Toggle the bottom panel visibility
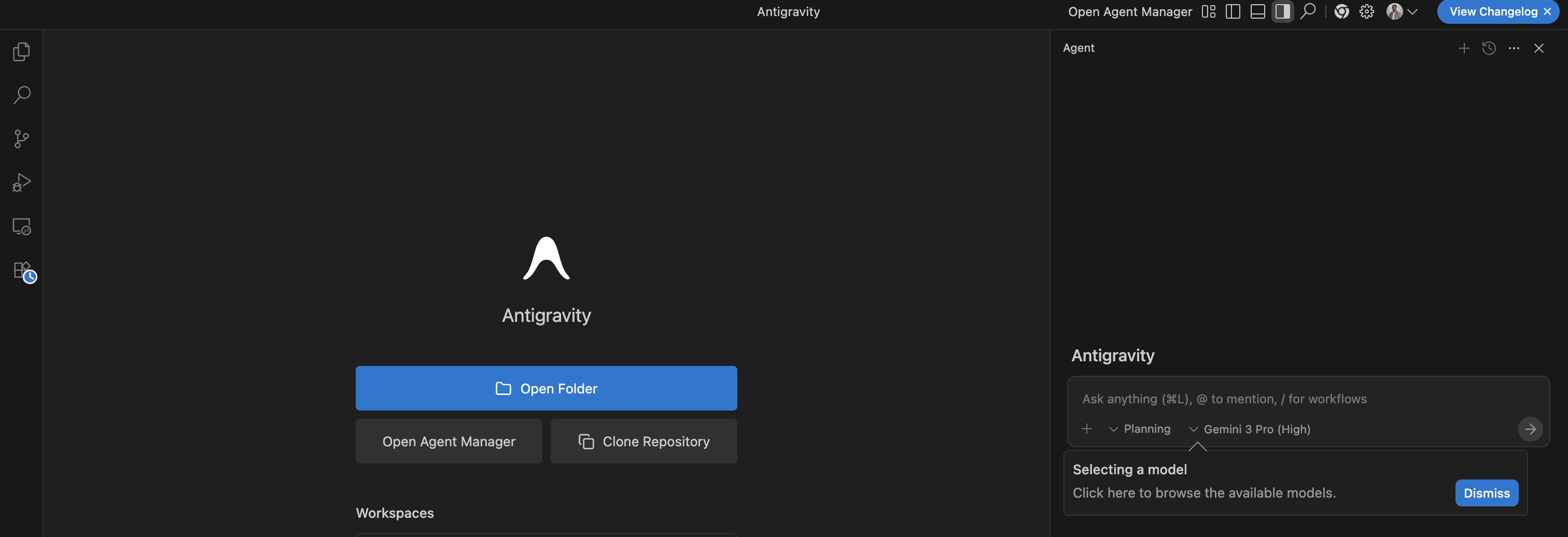The height and width of the screenshot is (537, 1568). (1257, 11)
